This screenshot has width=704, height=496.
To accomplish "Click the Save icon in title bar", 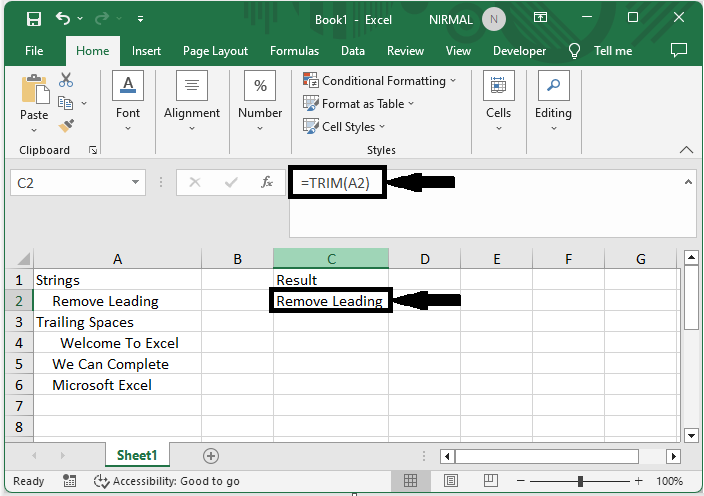I will coord(34,19).
